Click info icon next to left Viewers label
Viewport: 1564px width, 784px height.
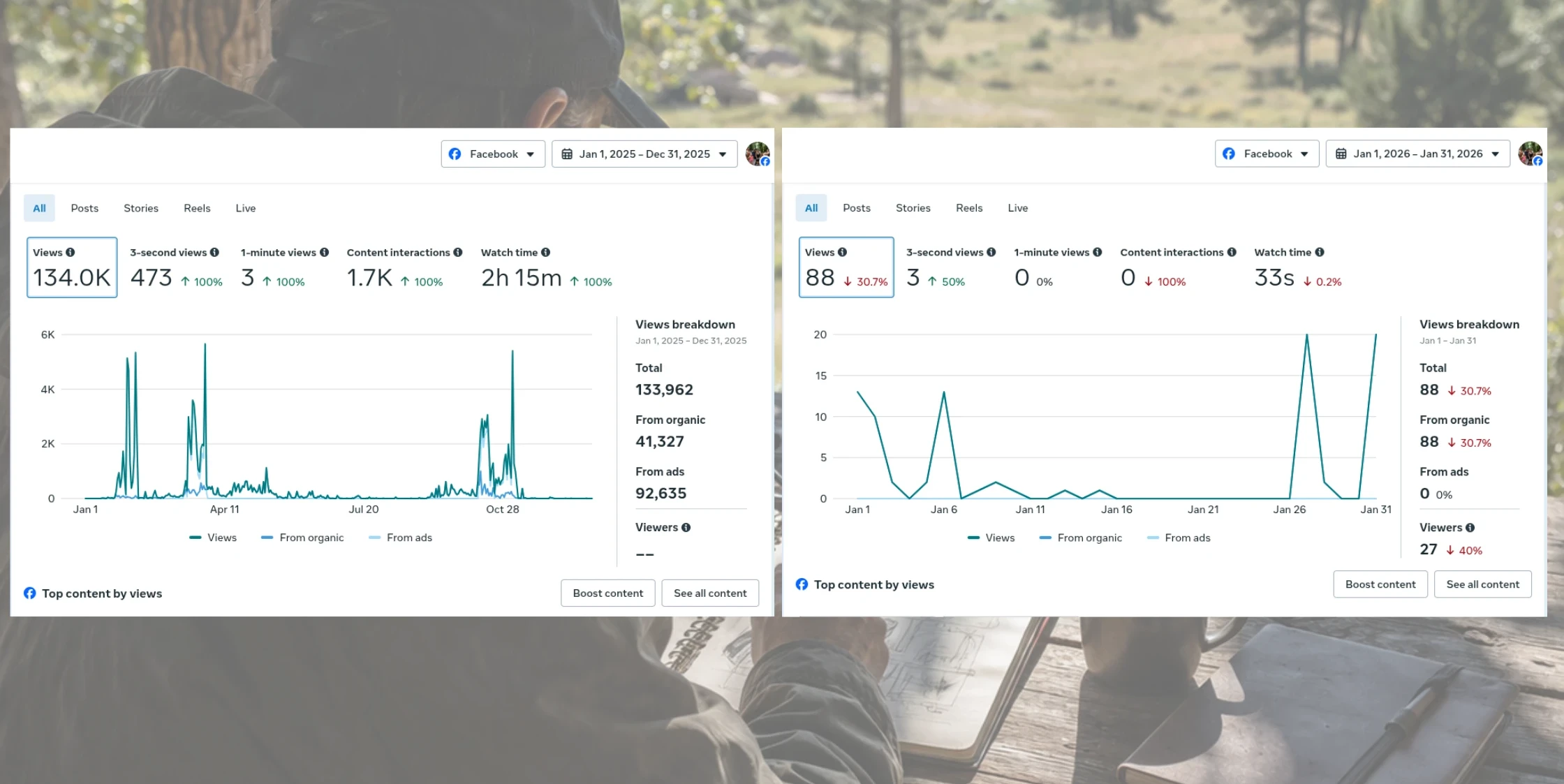686,528
